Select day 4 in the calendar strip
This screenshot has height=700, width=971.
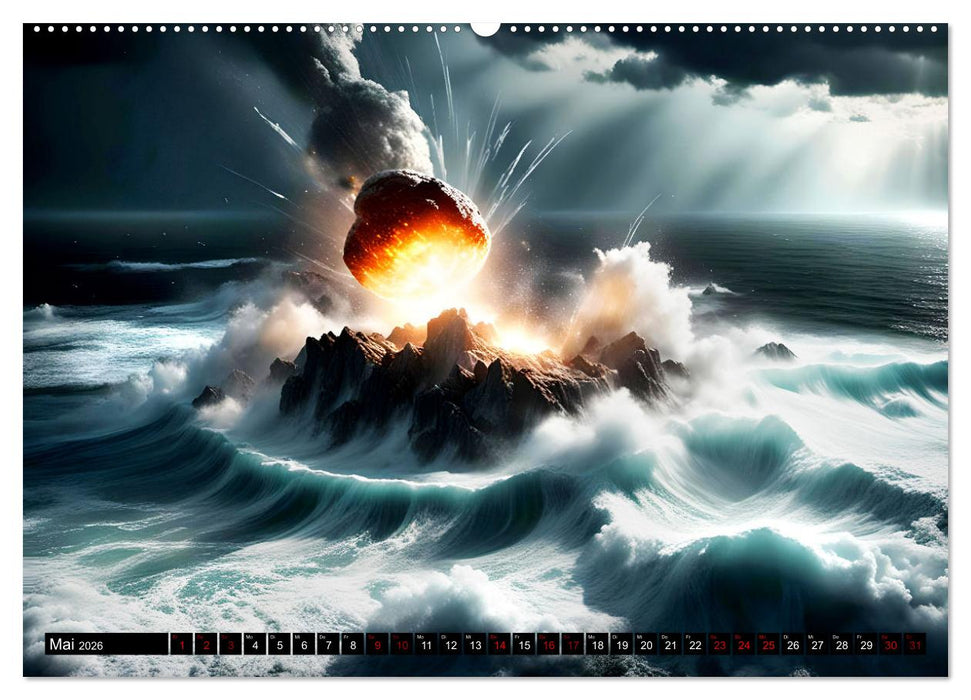pyautogui.click(x=255, y=645)
